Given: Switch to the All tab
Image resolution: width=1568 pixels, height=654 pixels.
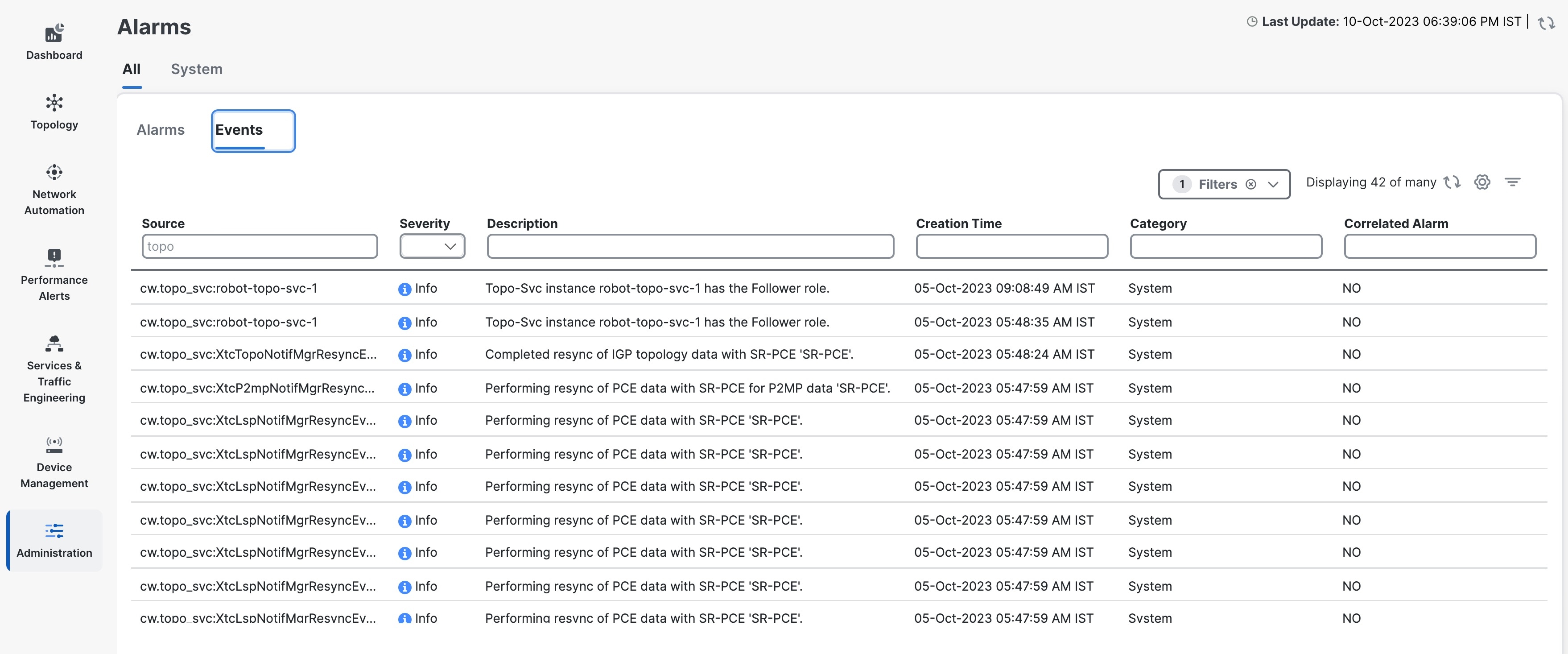Looking at the screenshot, I should [x=132, y=69].
